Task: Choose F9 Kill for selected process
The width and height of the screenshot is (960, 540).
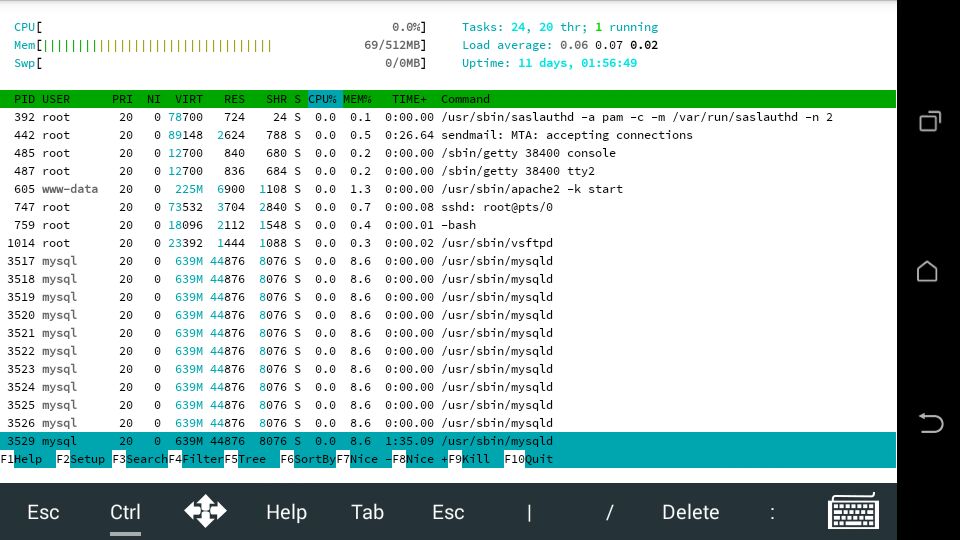Action: pos(474,459)
